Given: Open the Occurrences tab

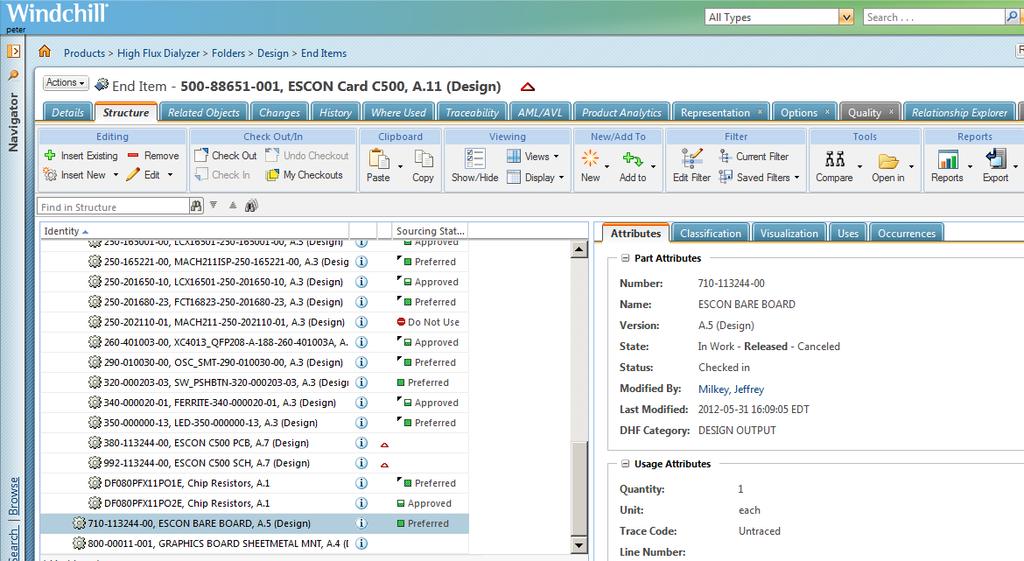Looking at the screenshot, I should point(906,233).
